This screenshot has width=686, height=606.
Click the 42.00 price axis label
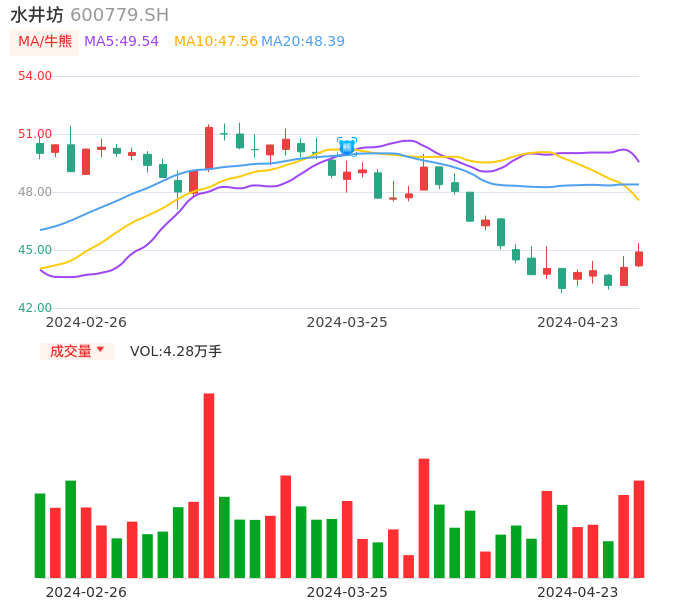point(35,308)
